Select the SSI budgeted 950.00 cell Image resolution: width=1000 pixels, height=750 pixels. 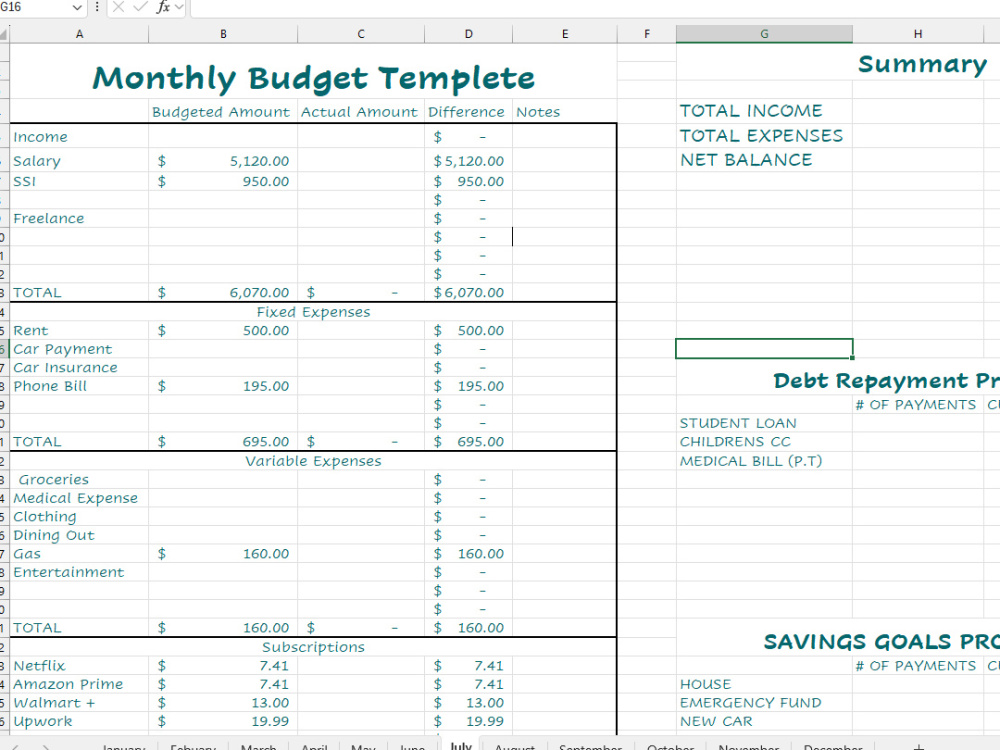tap(223, 181)
